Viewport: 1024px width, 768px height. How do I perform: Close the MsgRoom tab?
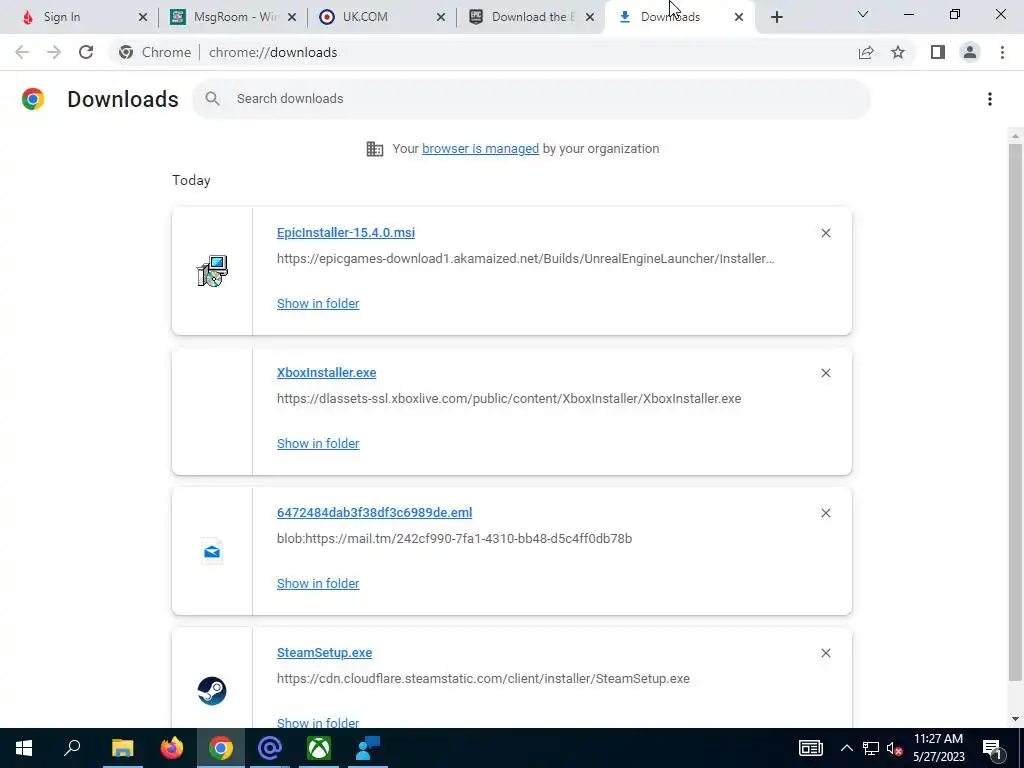(292, 18)
